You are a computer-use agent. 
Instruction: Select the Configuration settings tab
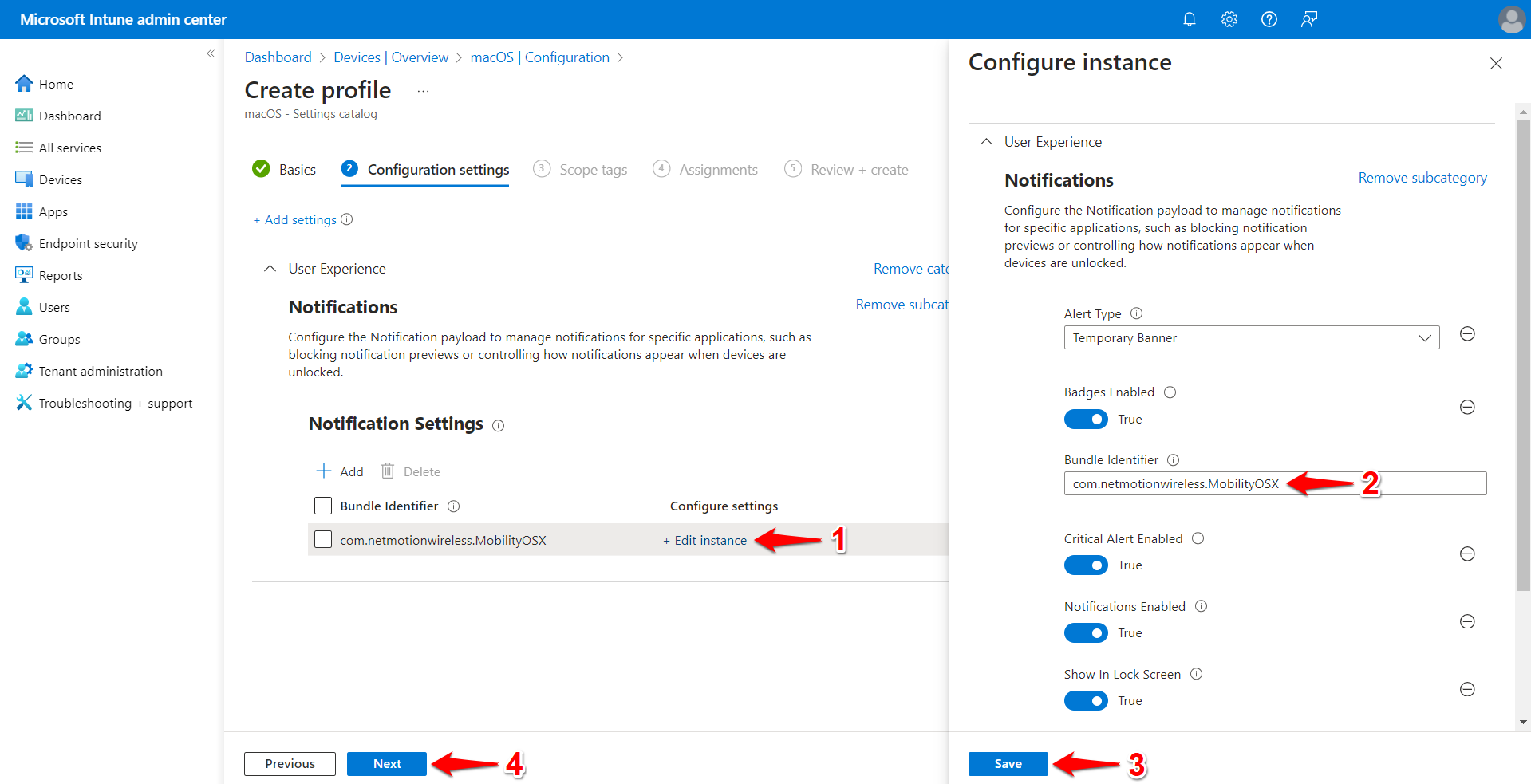424,169
